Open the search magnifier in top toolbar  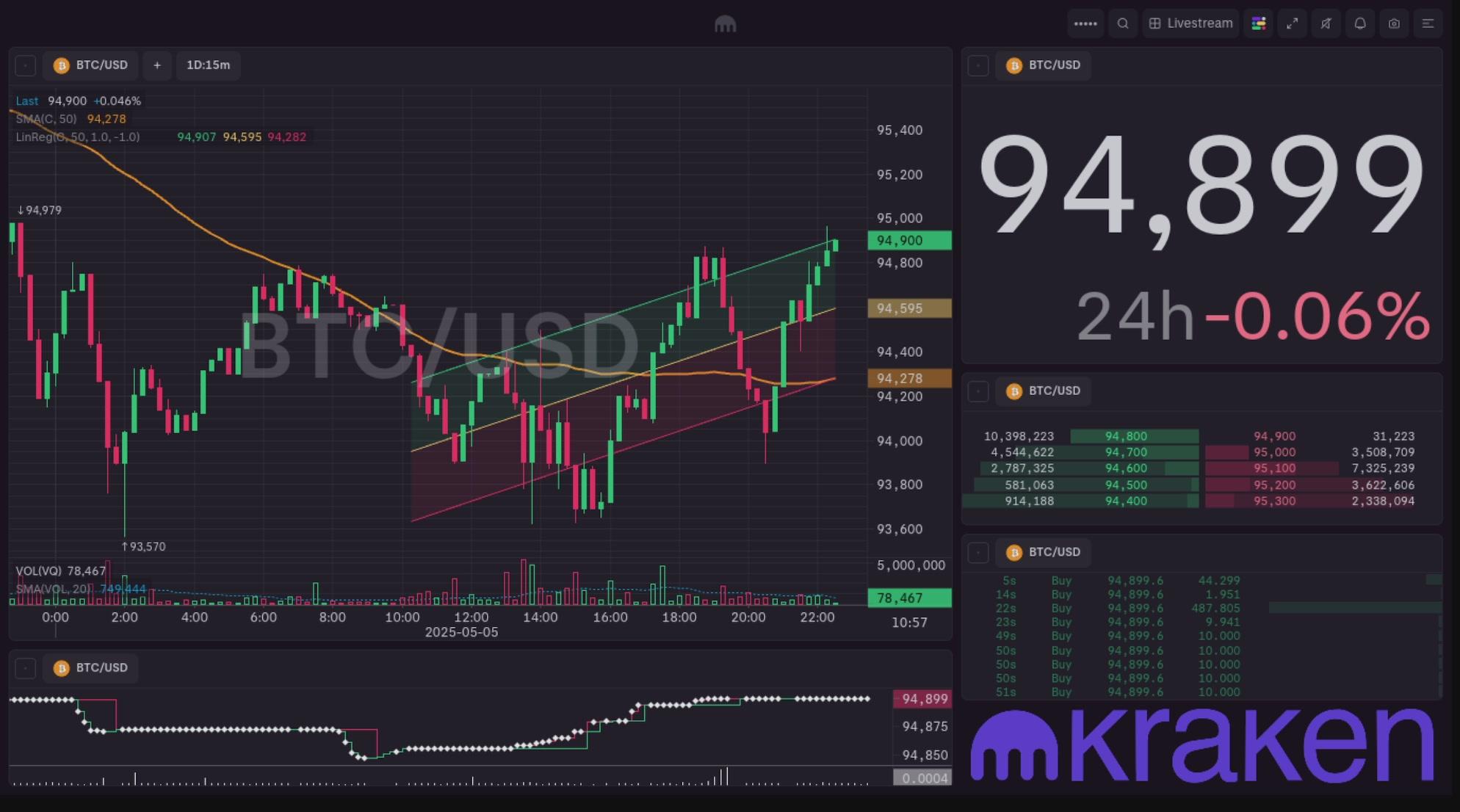click(x=1122, y=23)
